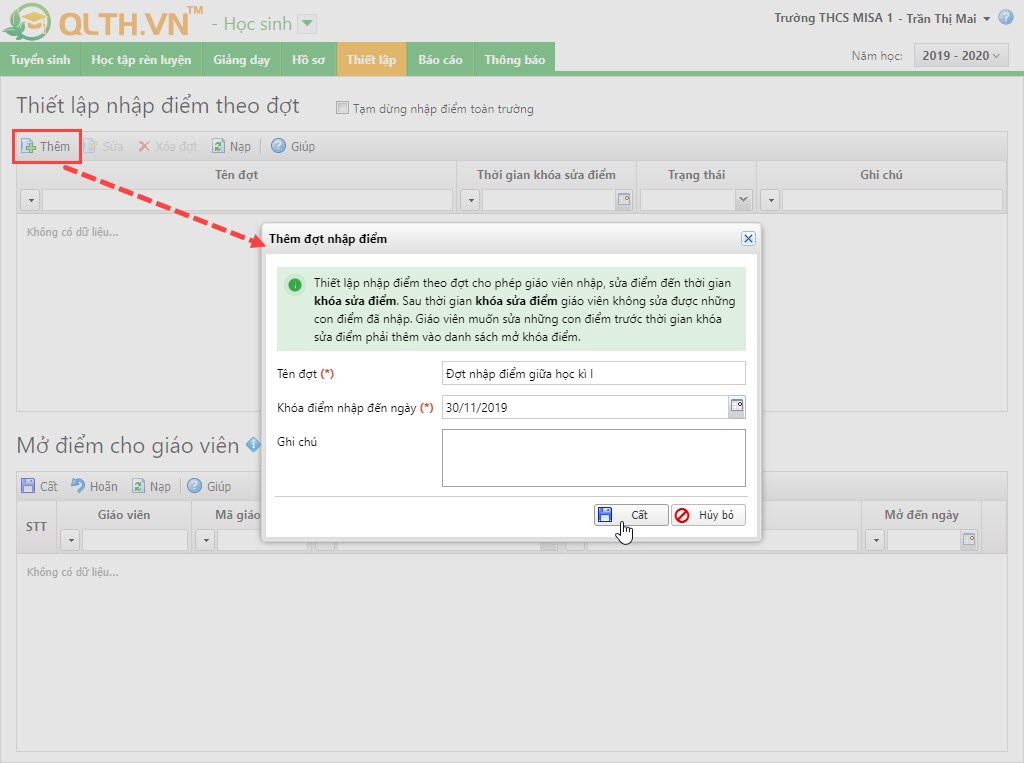Expand user menu arrow beside Trần Thị Mai
Screen dimensions: 1024x763
click(986, 19)
